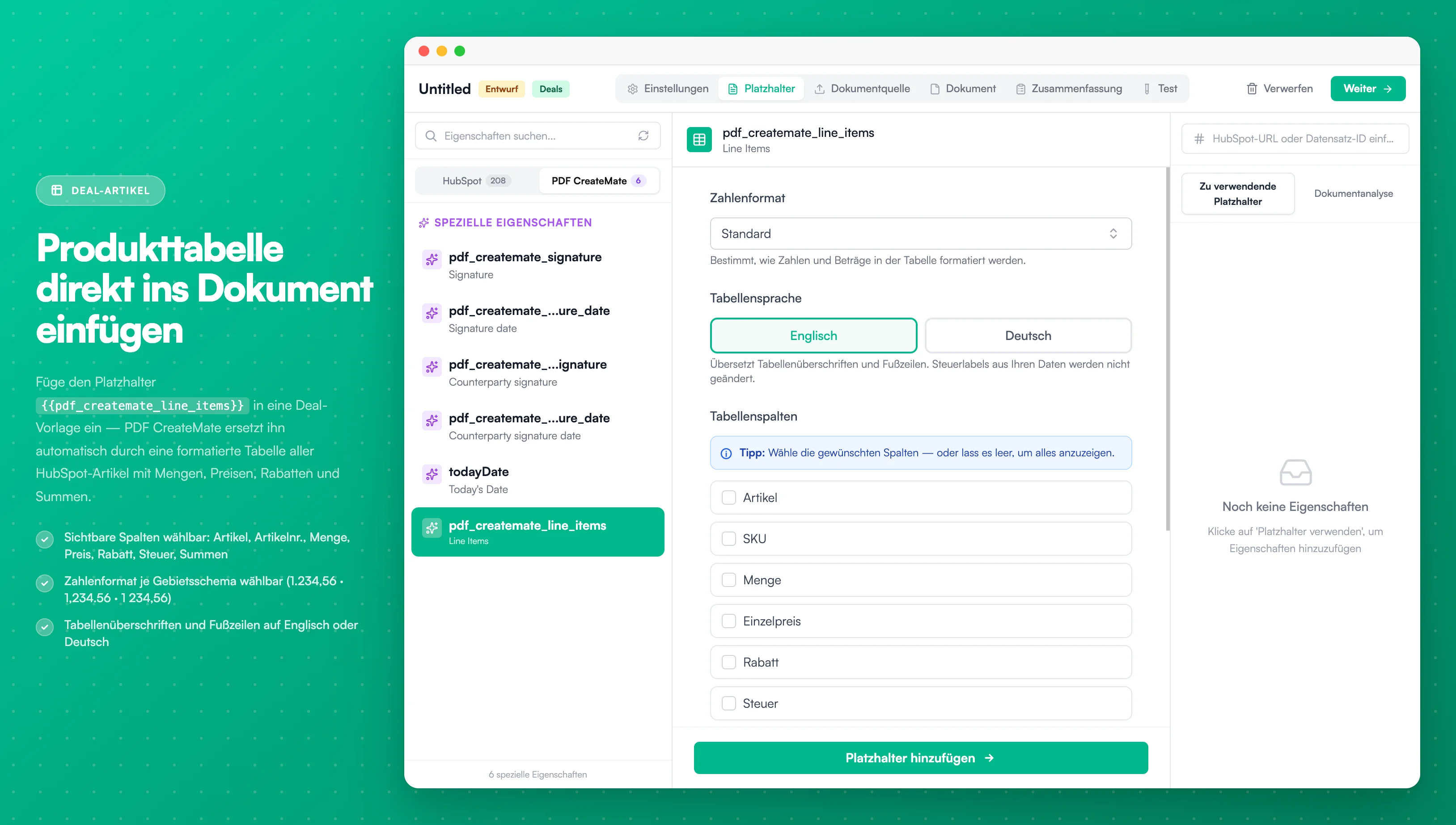The width and height of the screenshot is (1456, 825).
Task: Tick the SKU column checkbox
Action: point(729,539)
